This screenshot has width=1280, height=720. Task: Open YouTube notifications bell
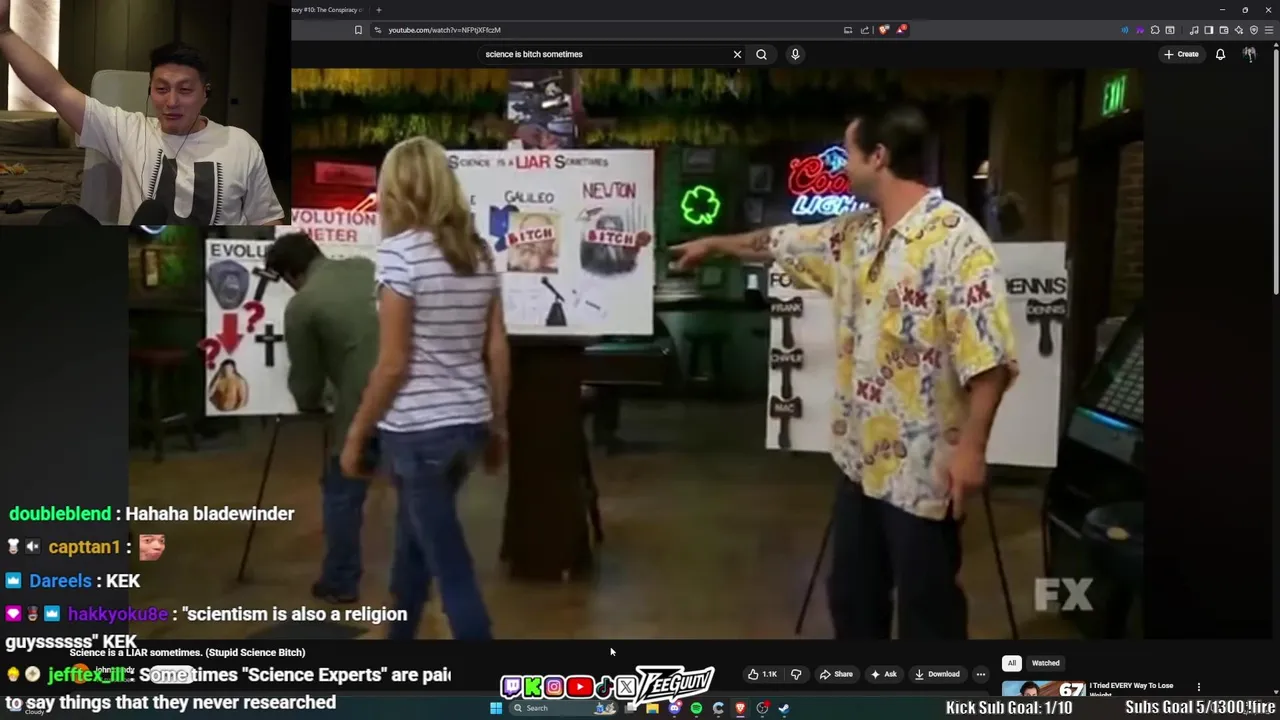pyautogui.click(x=1220, y=54)
